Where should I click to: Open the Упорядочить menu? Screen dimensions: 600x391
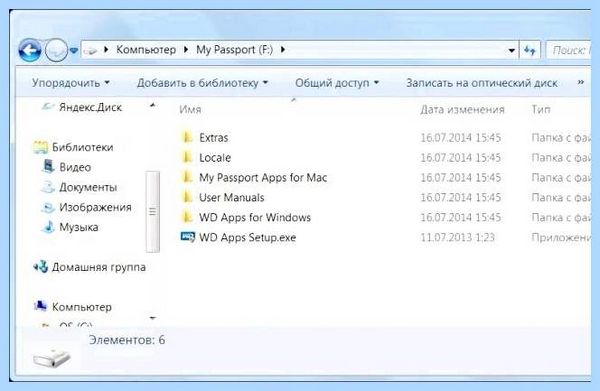point(70,83)
